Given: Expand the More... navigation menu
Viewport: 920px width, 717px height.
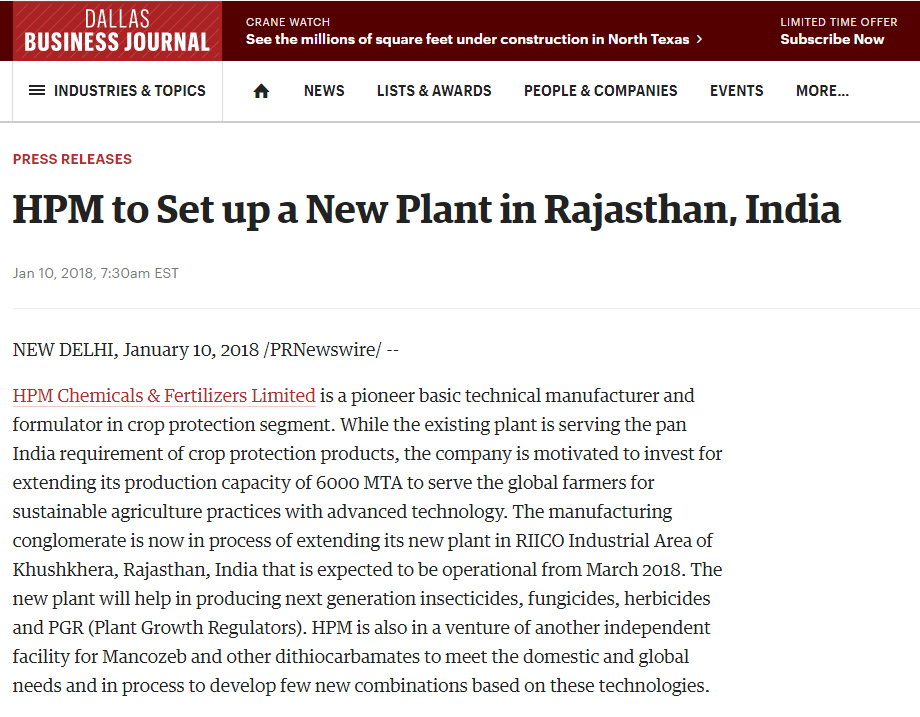Looking at the screenshot, I should [822, 91].
